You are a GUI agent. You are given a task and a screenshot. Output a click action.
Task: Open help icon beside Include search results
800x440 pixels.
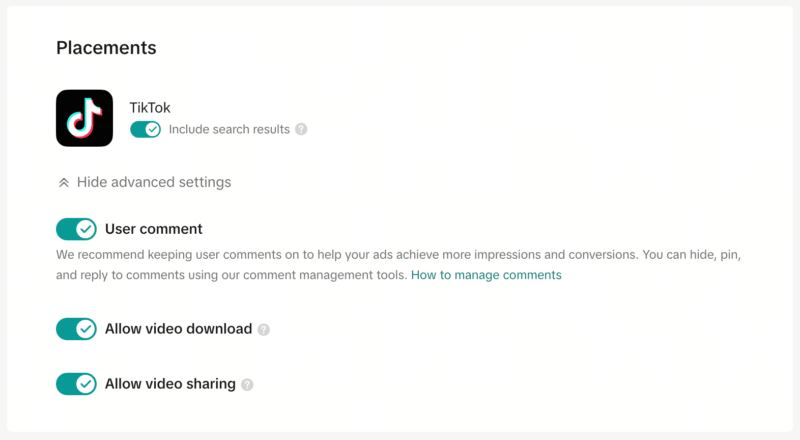[301, 129]
